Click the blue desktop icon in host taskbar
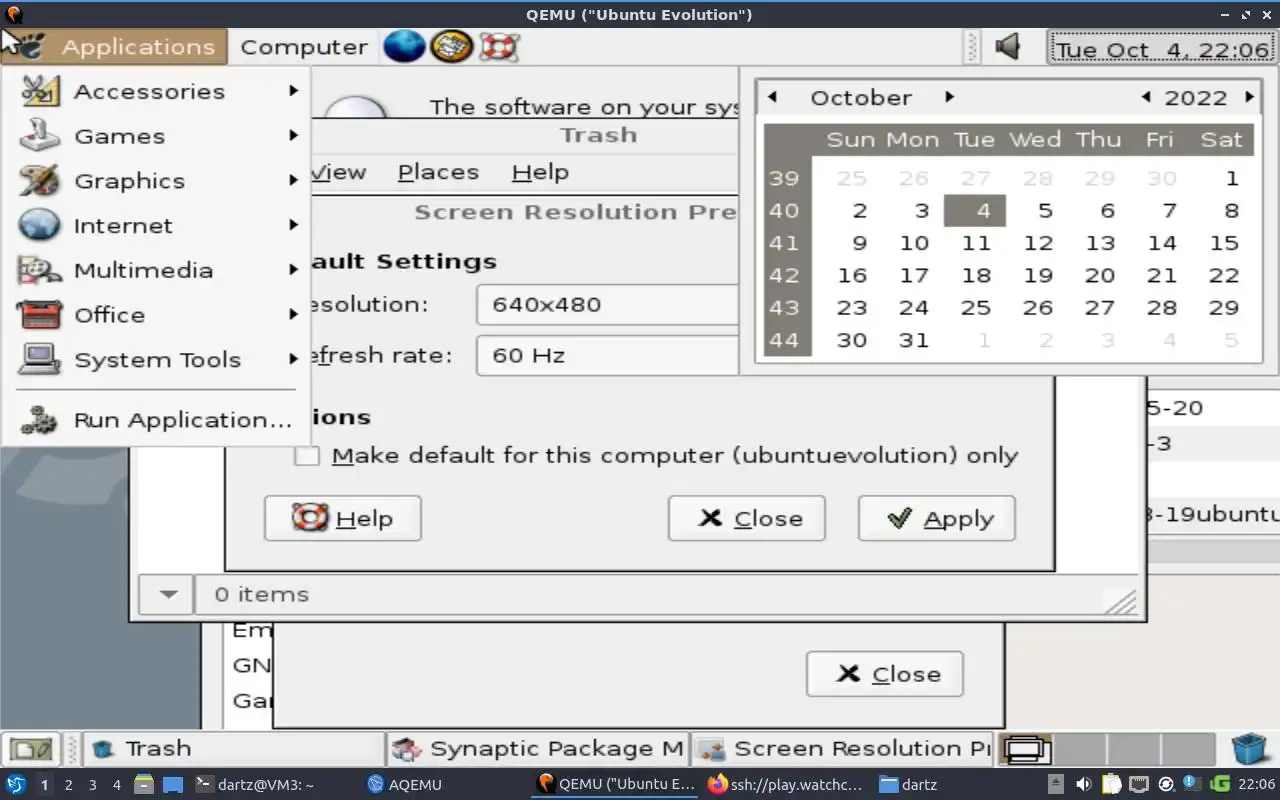Viewport: 1280px width, 800px height. [172, 785]
